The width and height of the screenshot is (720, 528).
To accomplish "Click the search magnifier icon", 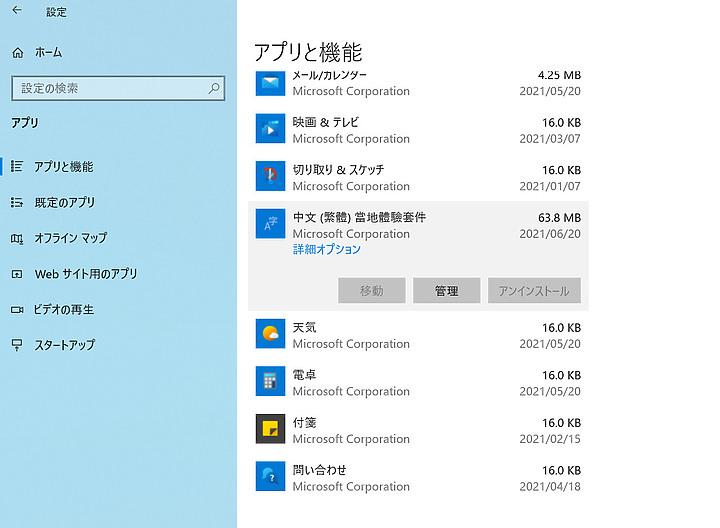I will click(x=214, y=88).
